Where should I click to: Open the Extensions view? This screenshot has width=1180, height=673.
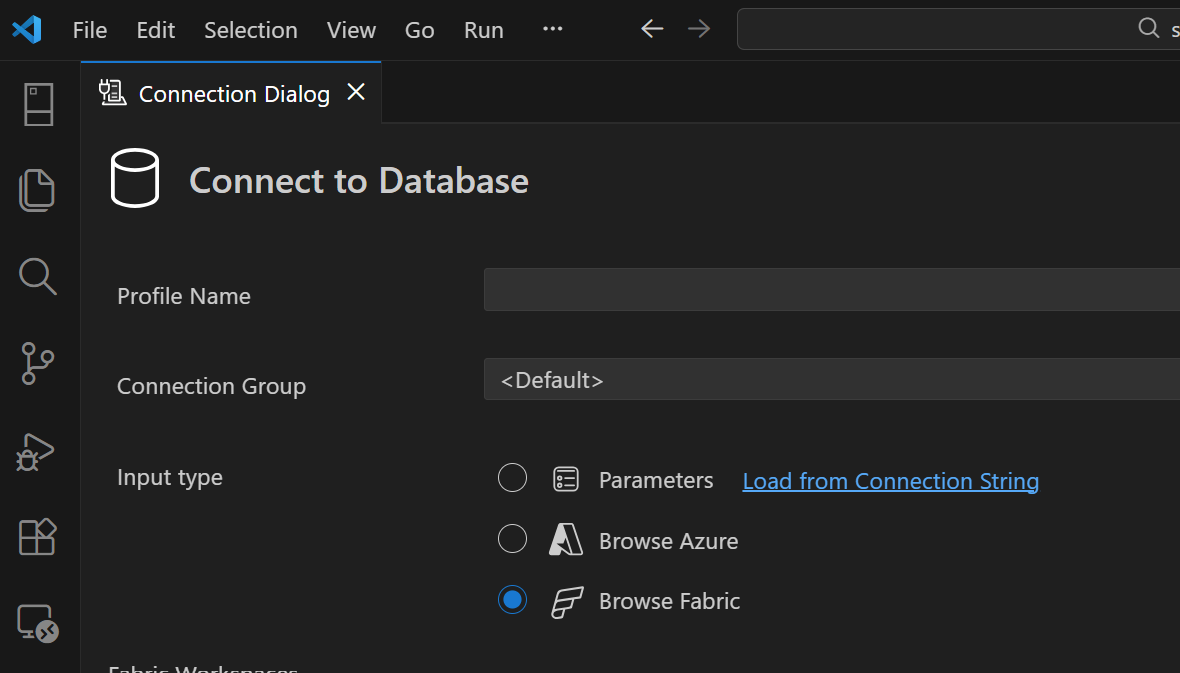tap(37, 537)
